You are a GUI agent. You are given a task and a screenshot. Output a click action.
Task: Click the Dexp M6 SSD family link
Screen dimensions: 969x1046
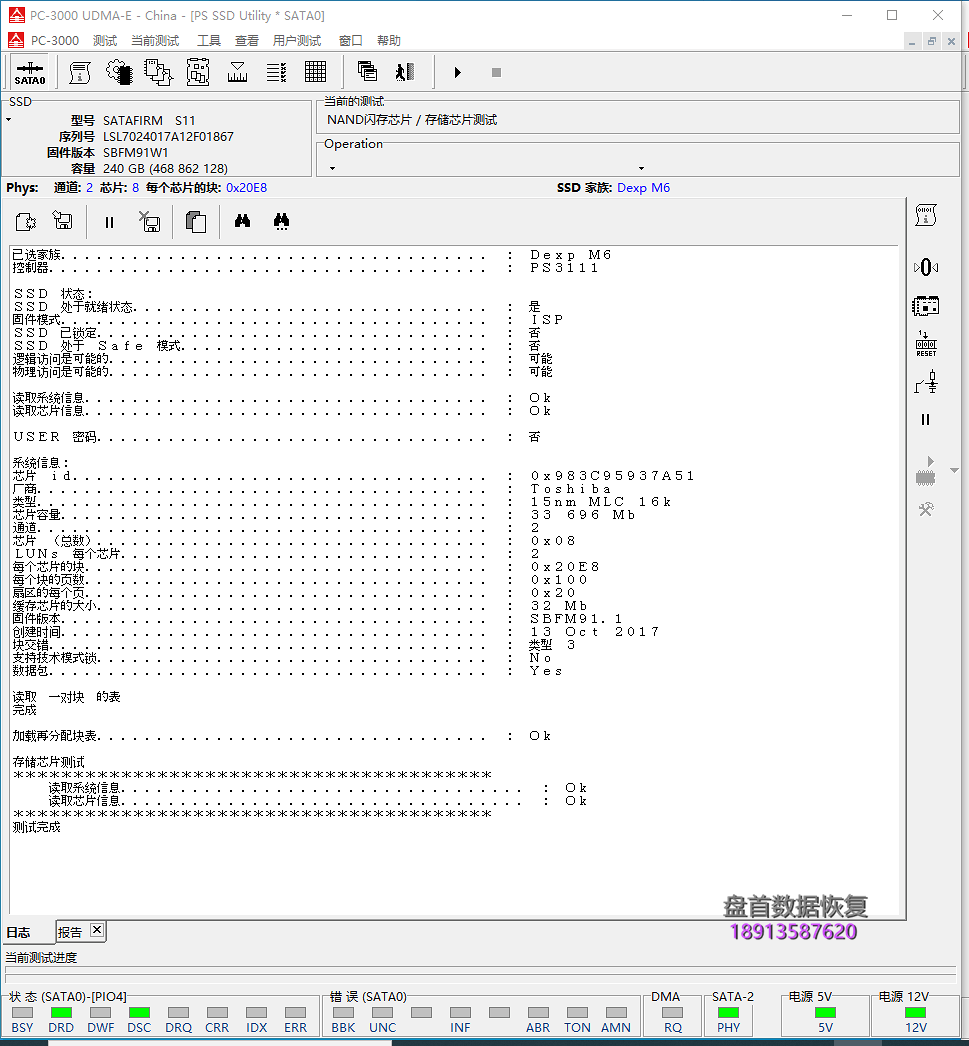pyautogui.click(x=644, y=188)
